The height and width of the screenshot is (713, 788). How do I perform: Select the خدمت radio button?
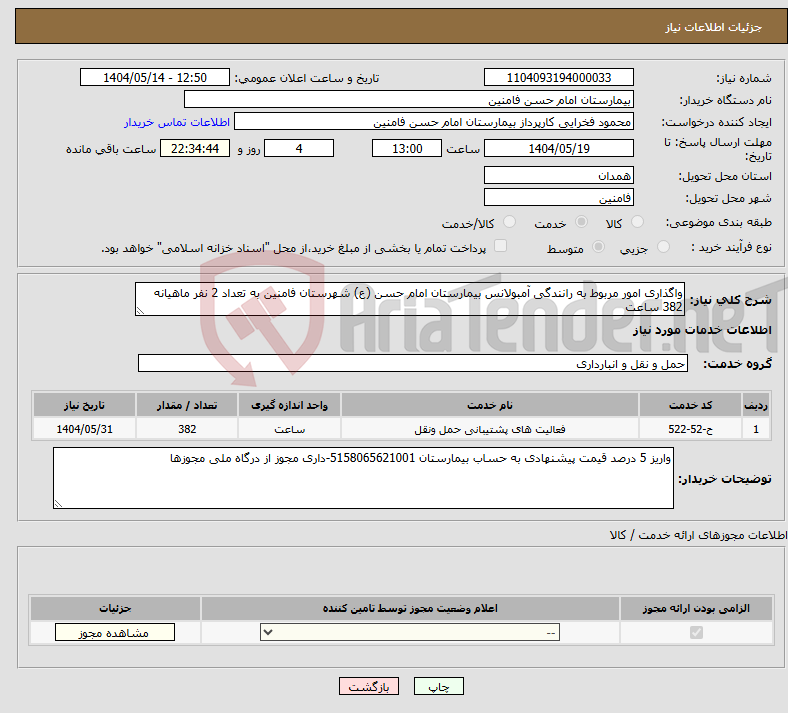[581, 222]
